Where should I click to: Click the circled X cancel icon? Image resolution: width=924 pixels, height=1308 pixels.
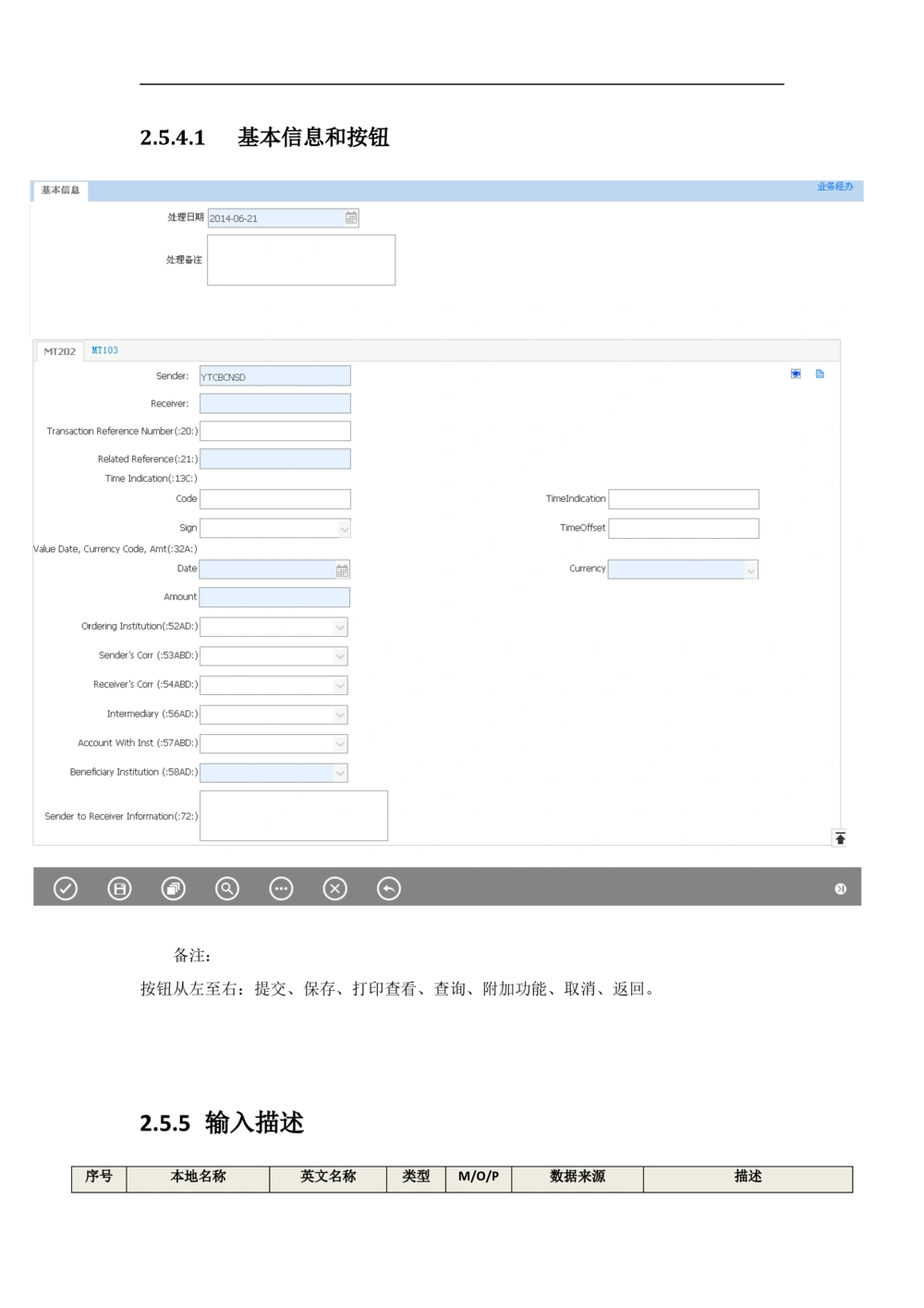point(334,888)
